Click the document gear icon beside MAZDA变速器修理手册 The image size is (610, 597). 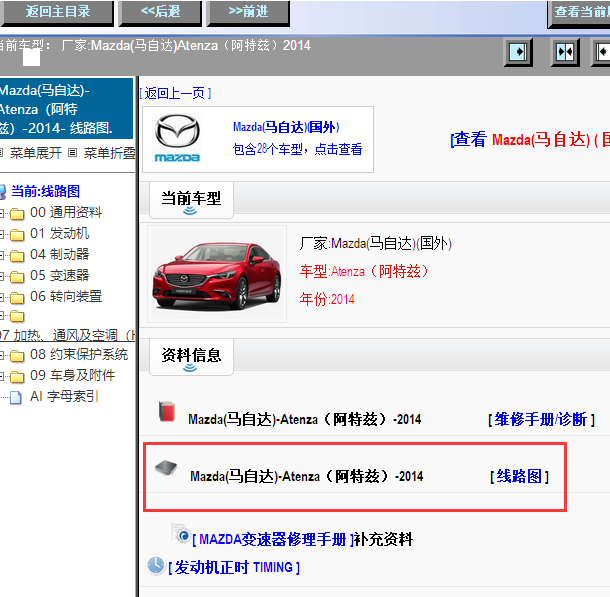181,533
